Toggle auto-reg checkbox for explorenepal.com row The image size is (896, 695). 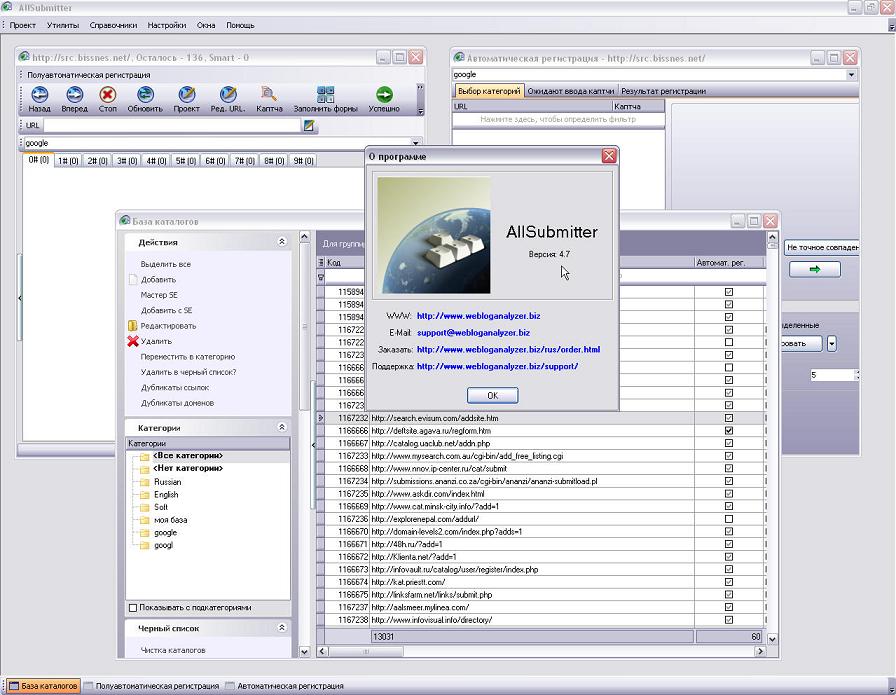(x=729, y=519)
